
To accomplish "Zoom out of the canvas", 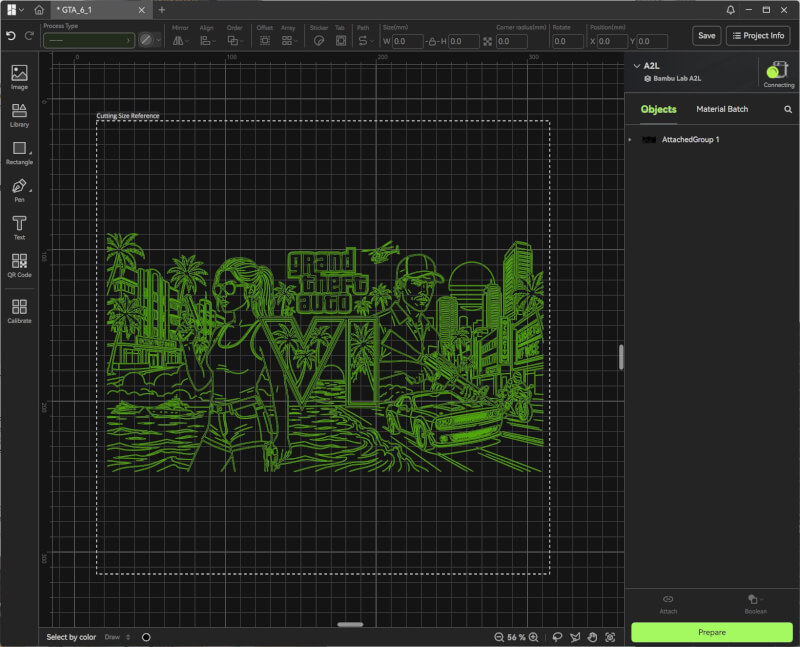I will [x=499, y=637].
